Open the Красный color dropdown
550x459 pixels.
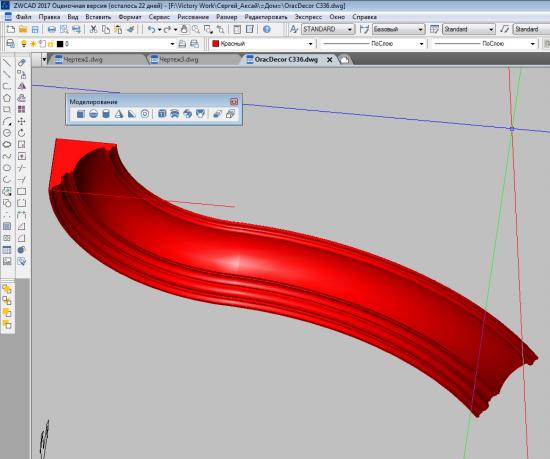[x=262, y=44]
